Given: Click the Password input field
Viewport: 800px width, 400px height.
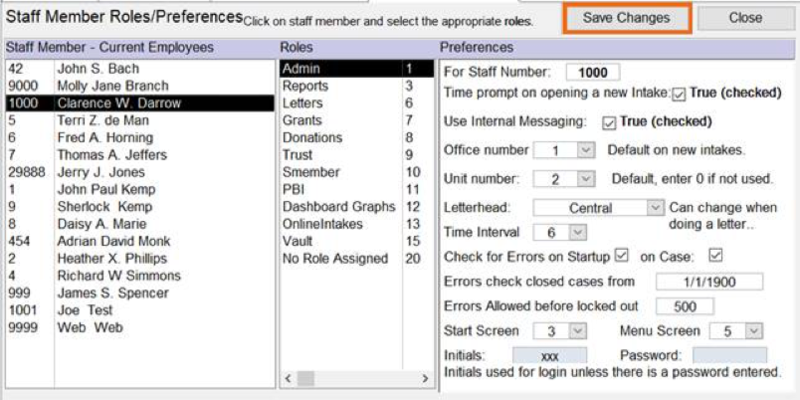Looking at the screenshot, I should pos(729,355).
